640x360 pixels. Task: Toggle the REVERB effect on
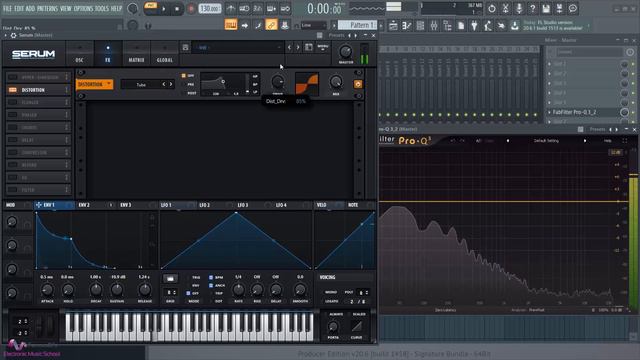tap(13, 165)
